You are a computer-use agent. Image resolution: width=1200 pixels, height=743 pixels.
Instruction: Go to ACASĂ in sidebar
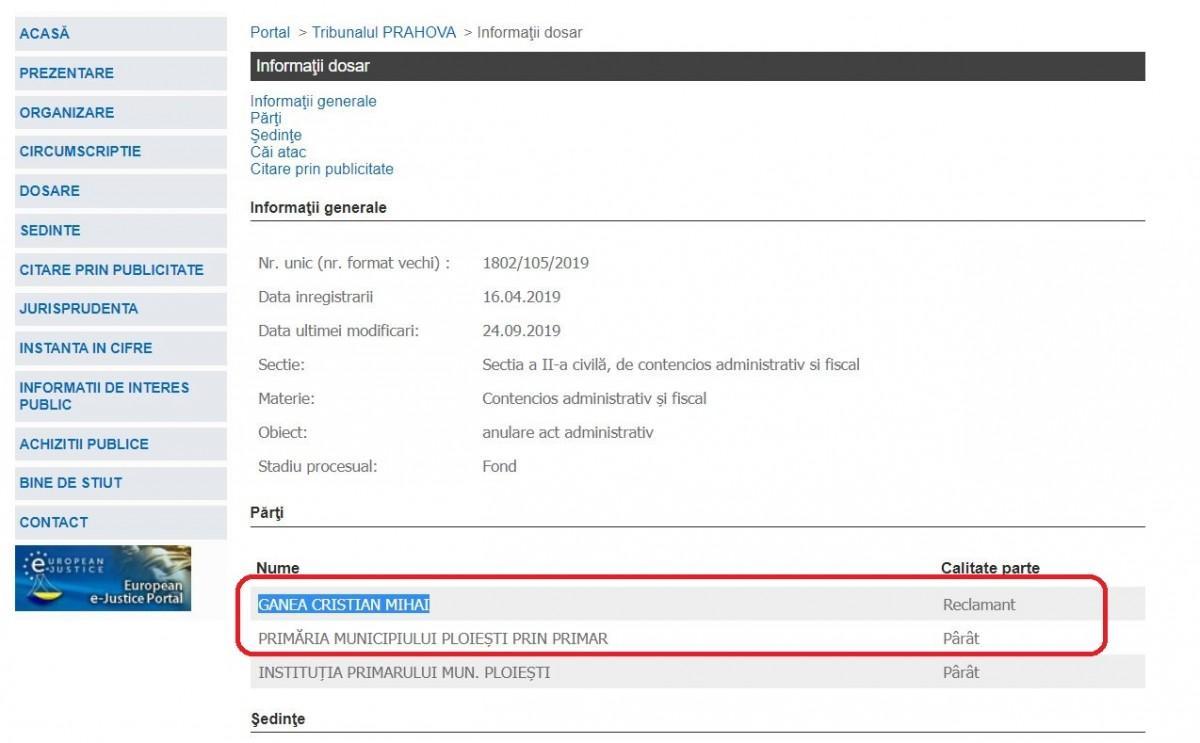[45, 34]
